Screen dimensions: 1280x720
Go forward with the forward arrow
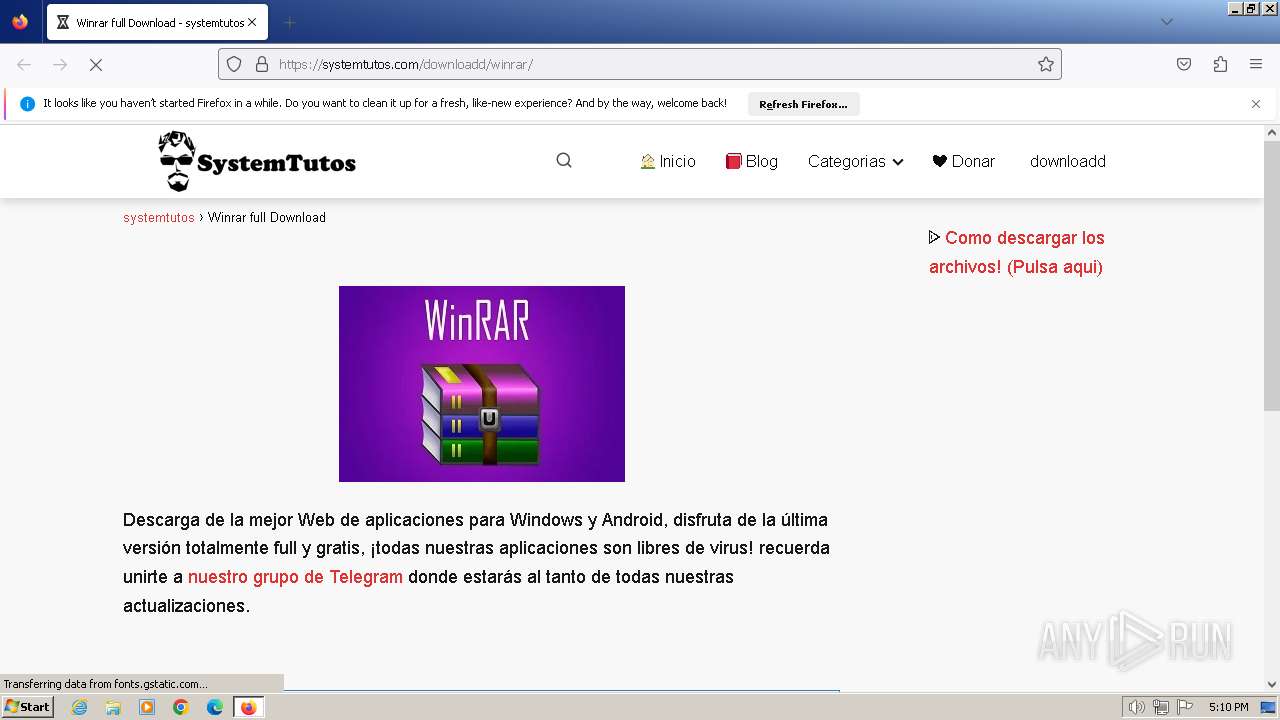coord(60,64)
